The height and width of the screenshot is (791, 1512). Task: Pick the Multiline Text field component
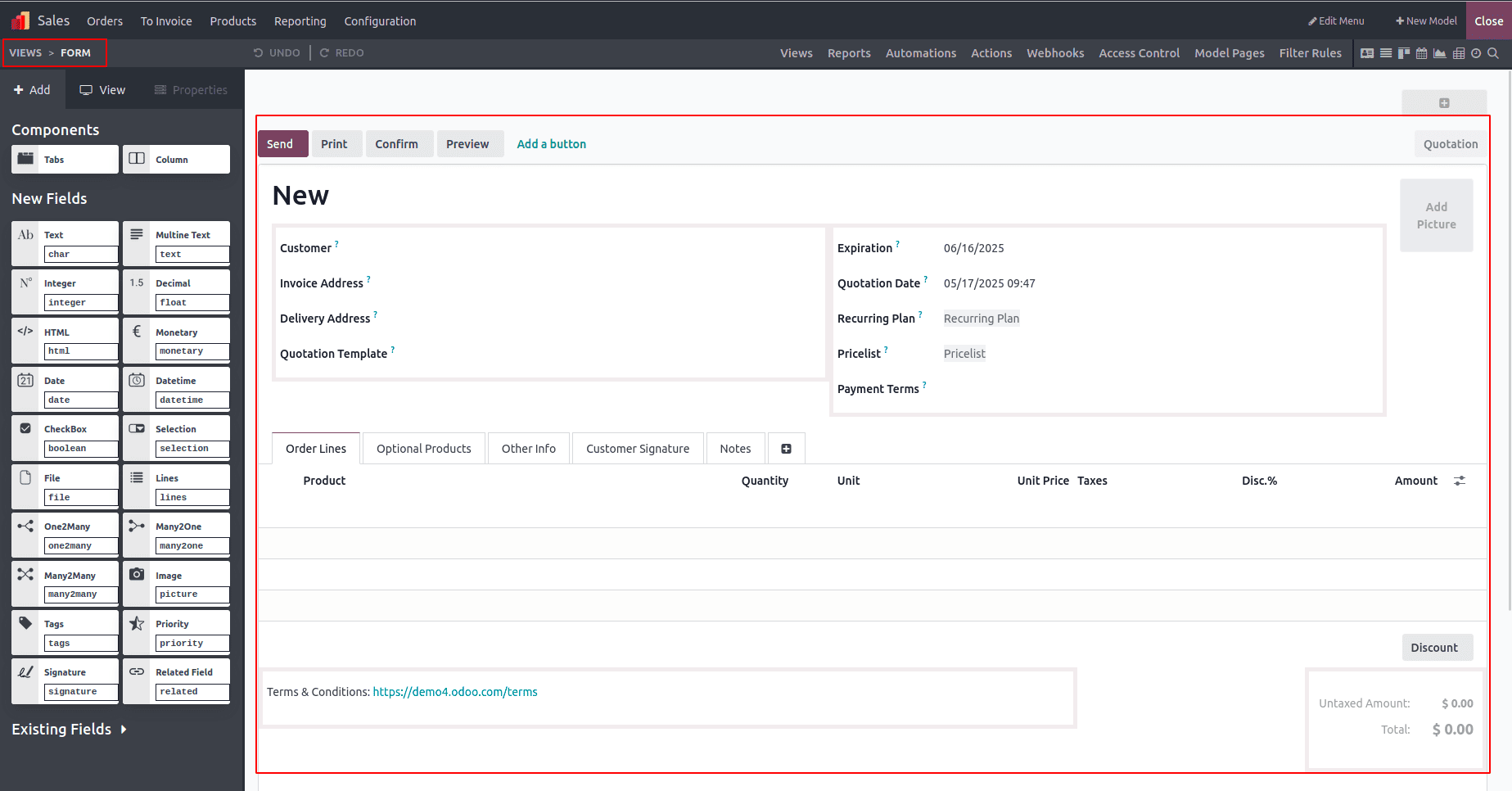176,243
